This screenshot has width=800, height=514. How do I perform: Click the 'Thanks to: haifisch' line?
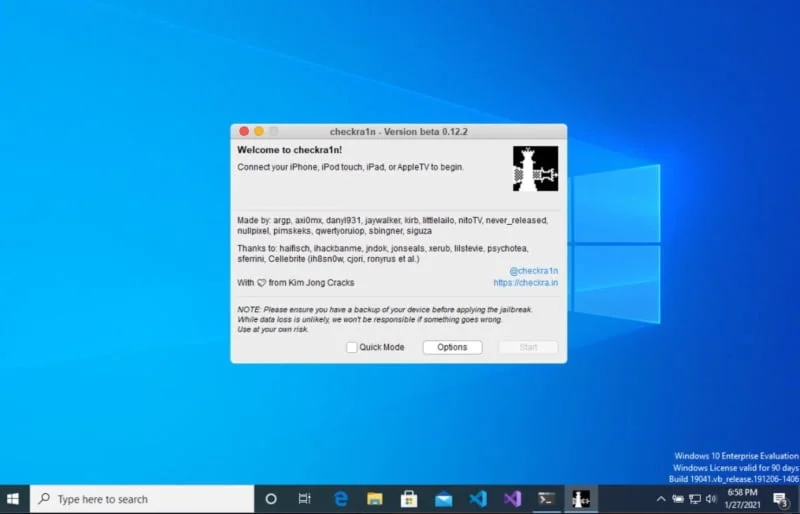(383, 254)
